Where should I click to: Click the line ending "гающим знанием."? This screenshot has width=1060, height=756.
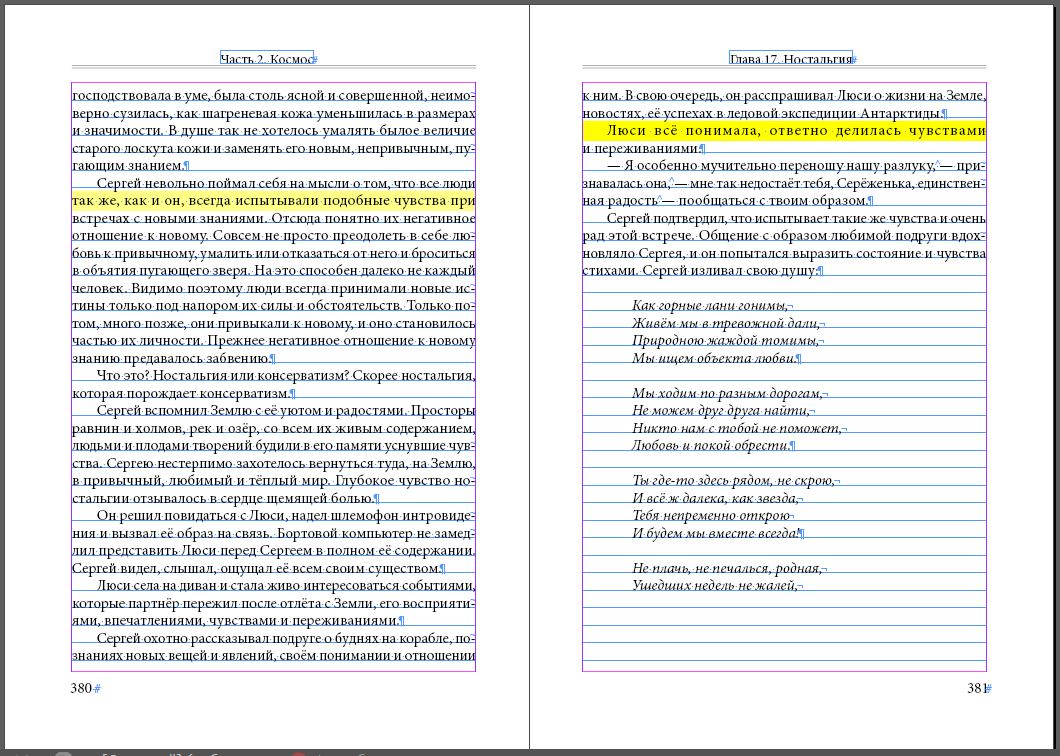click(x=128, y=166)
